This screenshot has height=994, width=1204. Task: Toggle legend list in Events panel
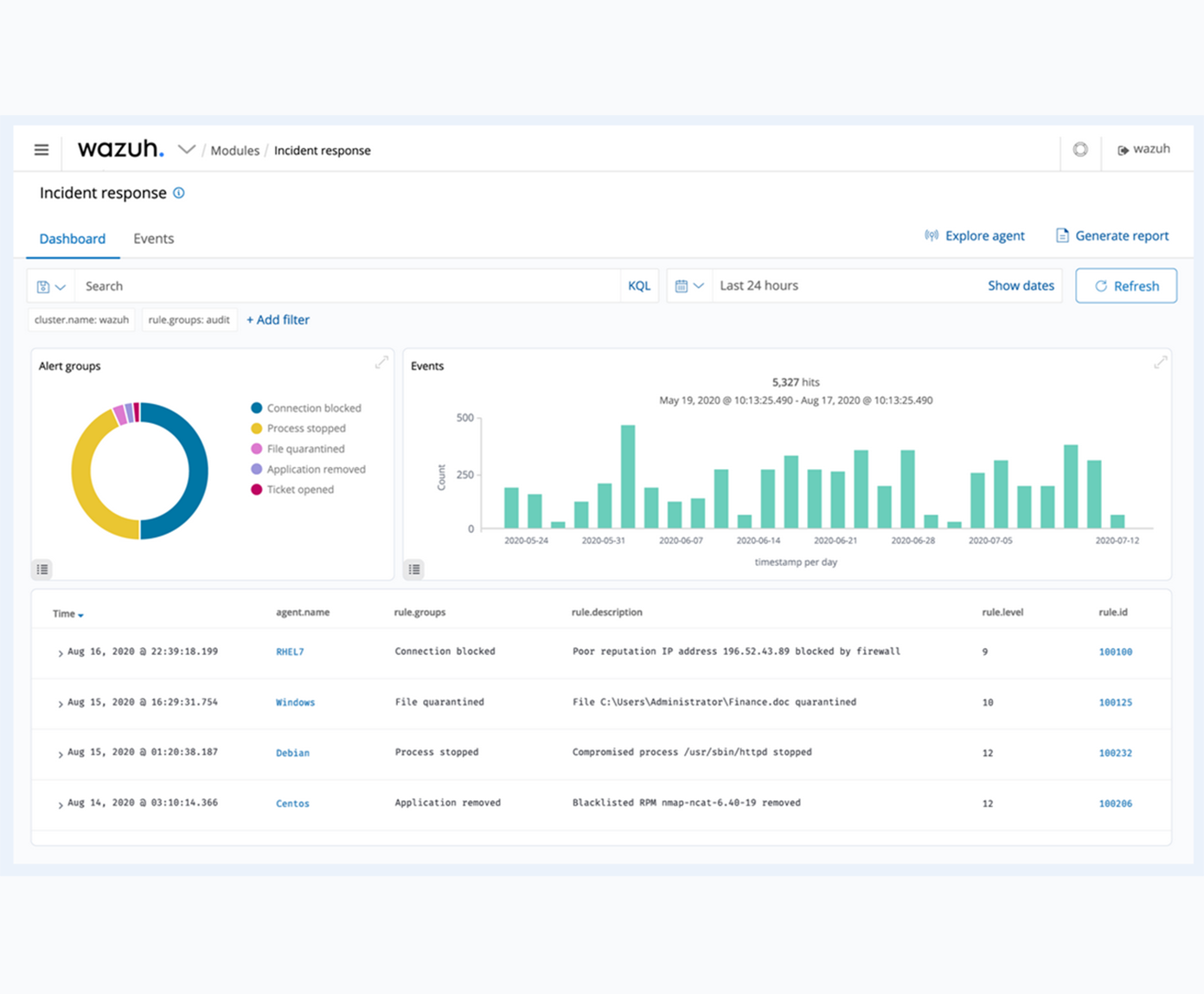[414, 569]
